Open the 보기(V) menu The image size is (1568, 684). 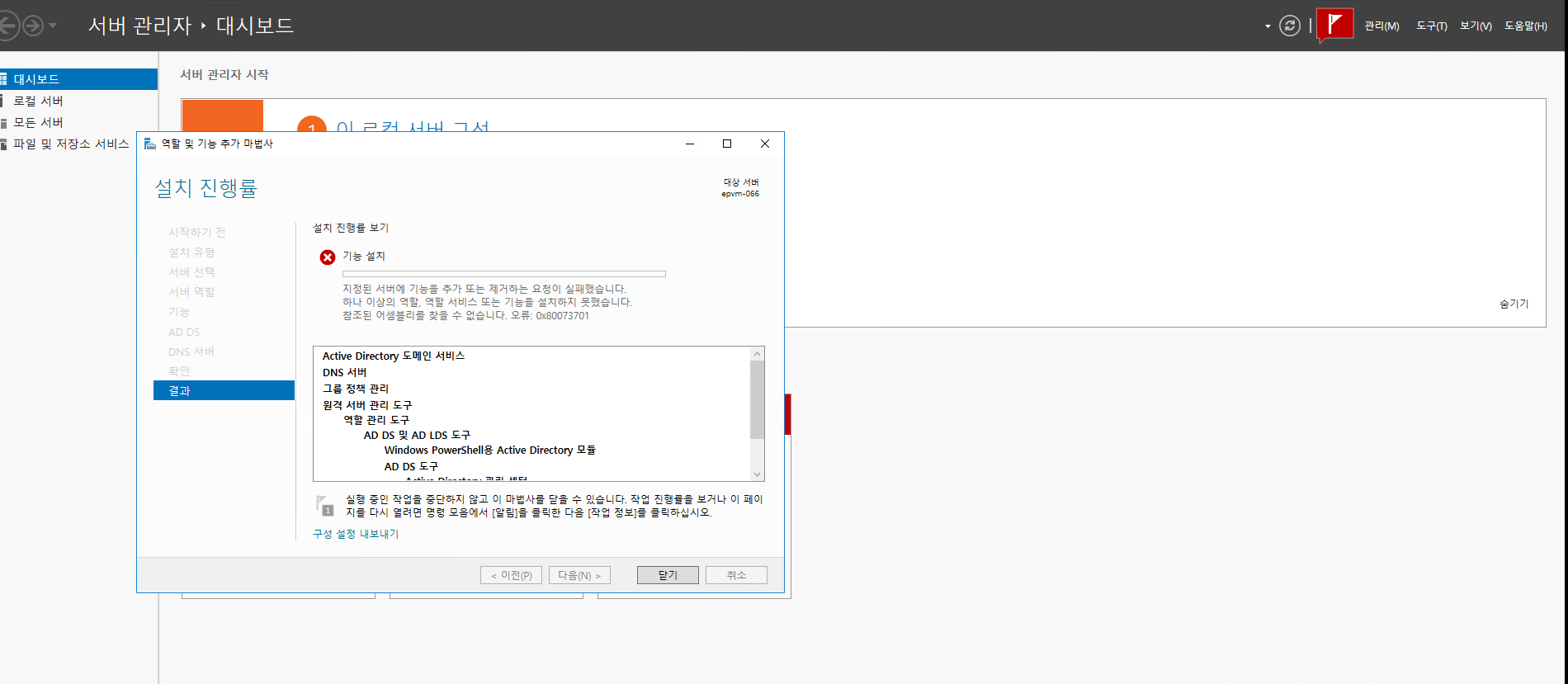1476,26
